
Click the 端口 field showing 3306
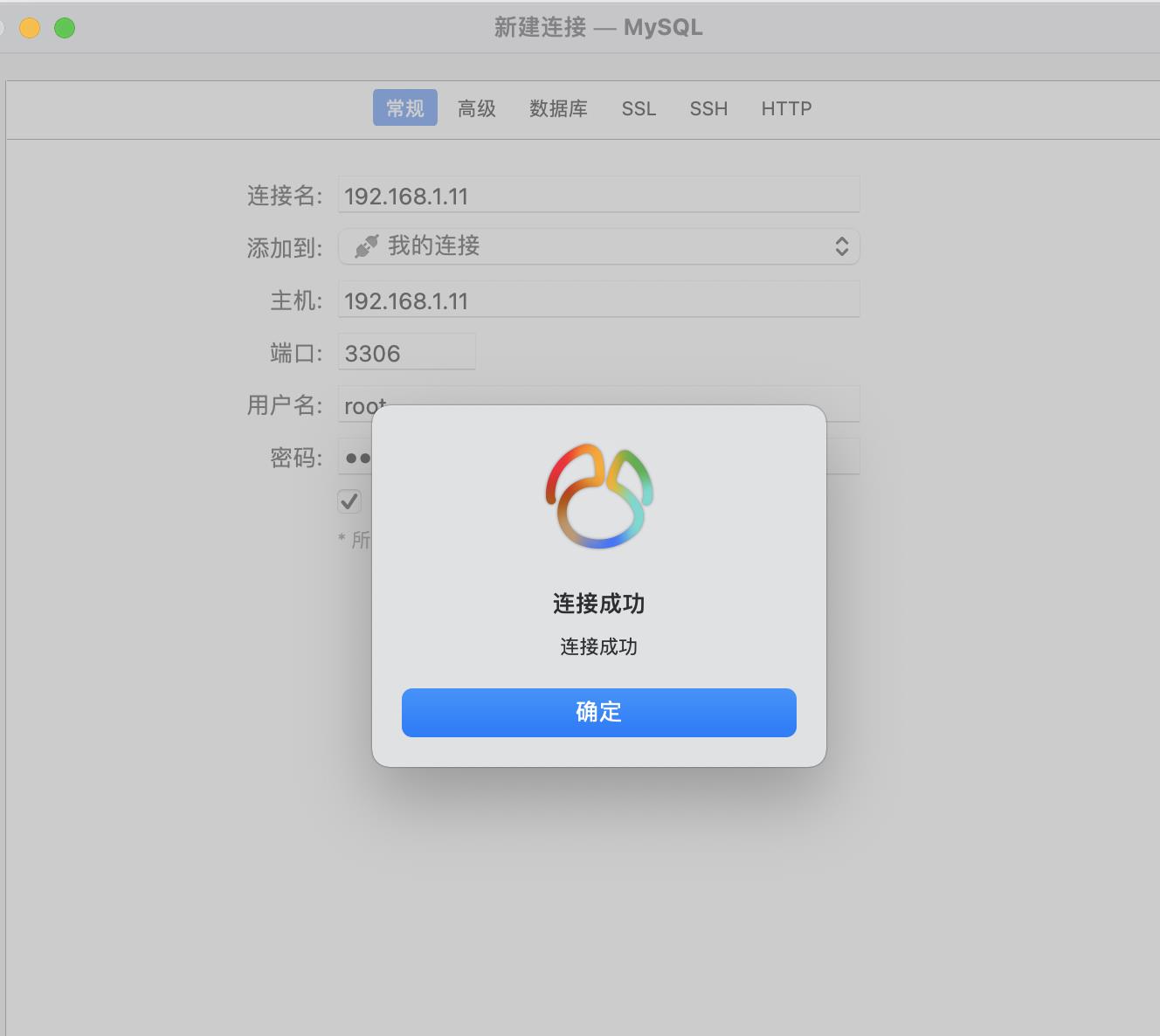point(407,352)
